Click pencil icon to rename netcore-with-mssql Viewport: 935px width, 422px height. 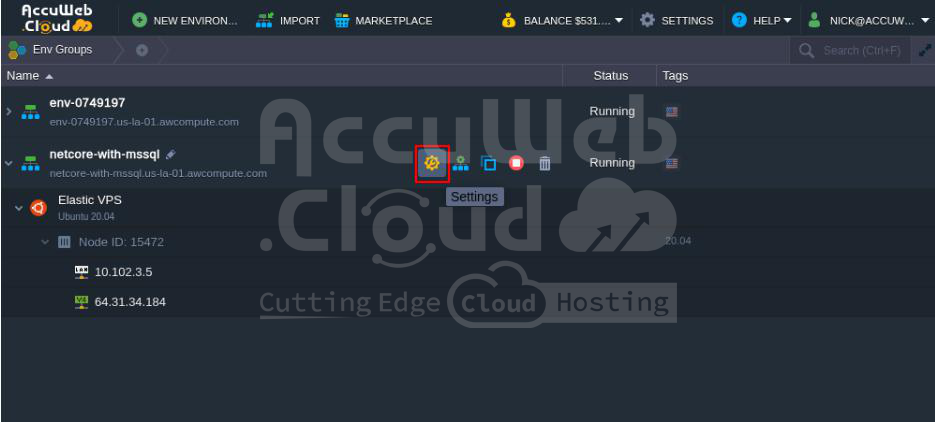(171, 155)
